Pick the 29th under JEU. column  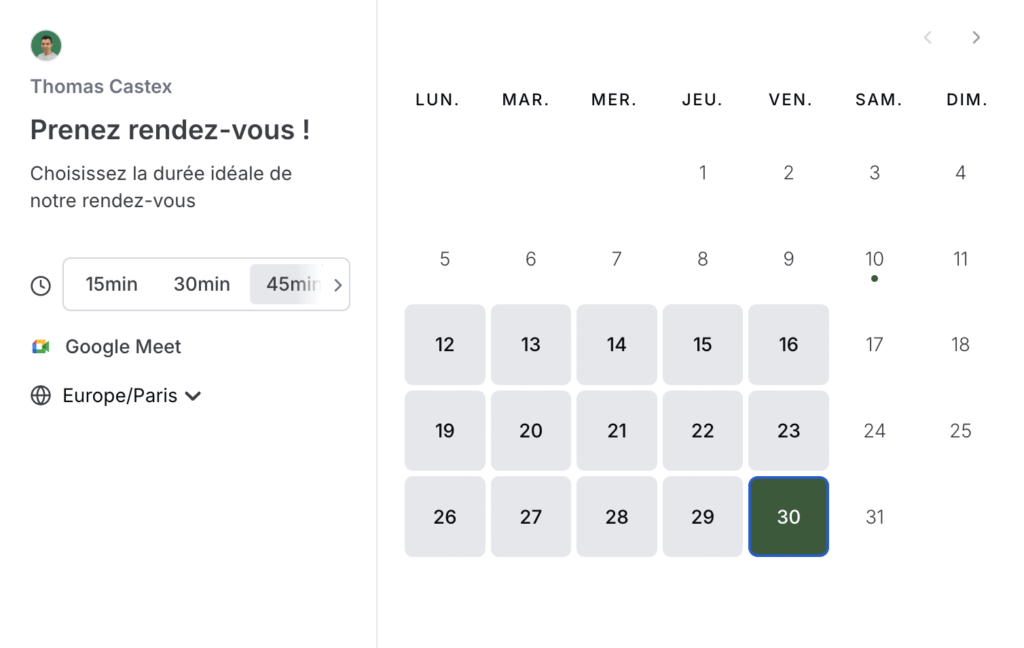click(703, 517)
